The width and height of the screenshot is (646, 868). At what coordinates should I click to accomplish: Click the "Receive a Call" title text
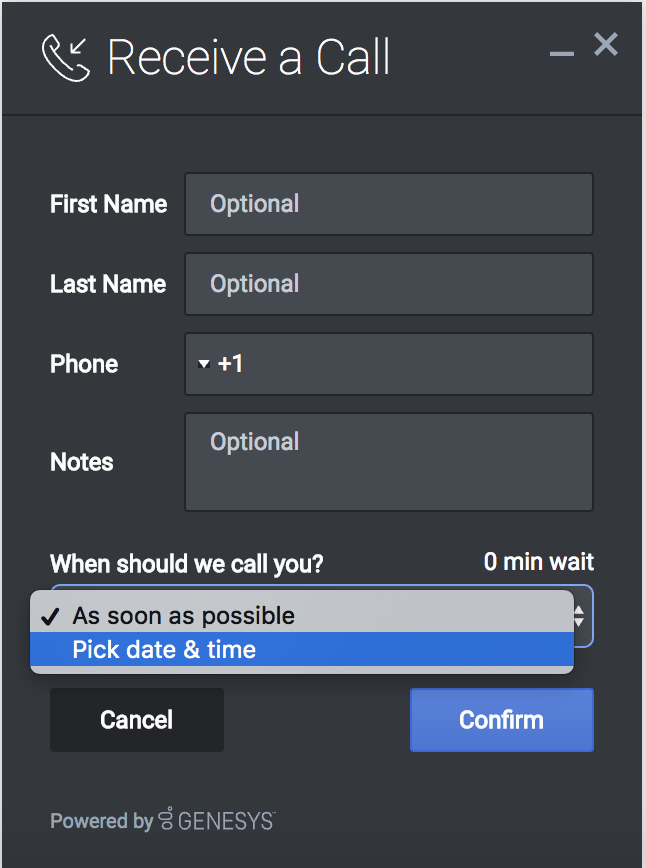(248, 57)
